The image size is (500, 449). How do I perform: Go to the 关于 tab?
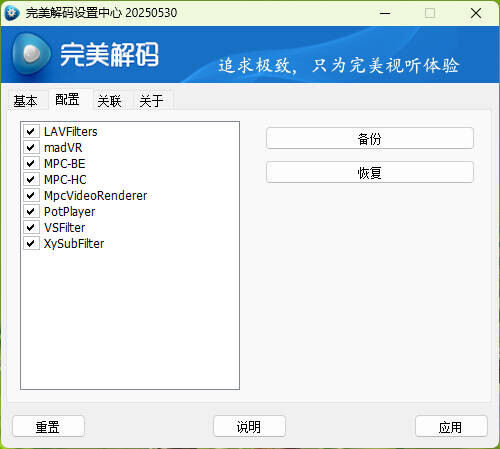(151, 101)
